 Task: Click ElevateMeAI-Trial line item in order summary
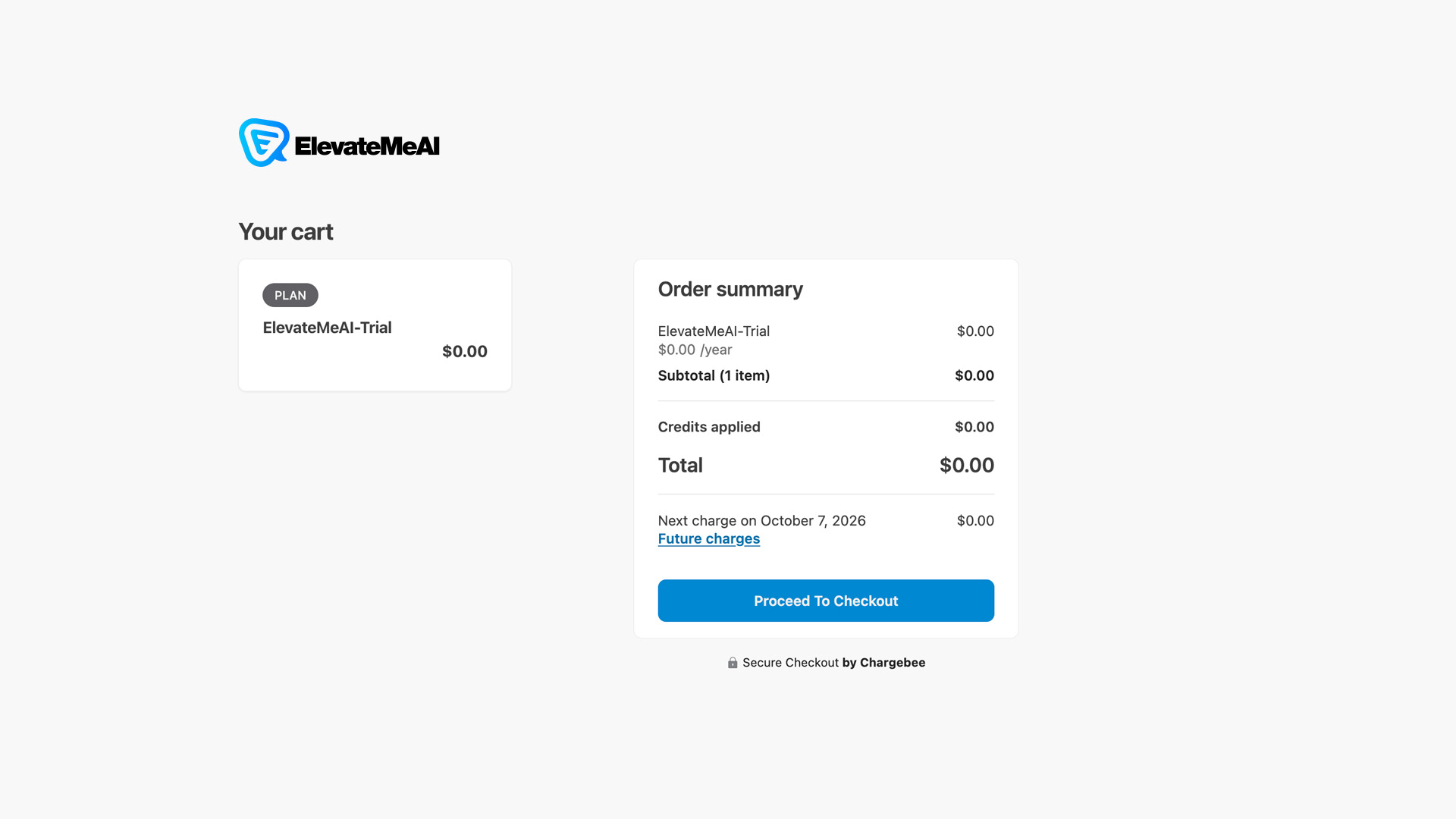tap(714, 331)
